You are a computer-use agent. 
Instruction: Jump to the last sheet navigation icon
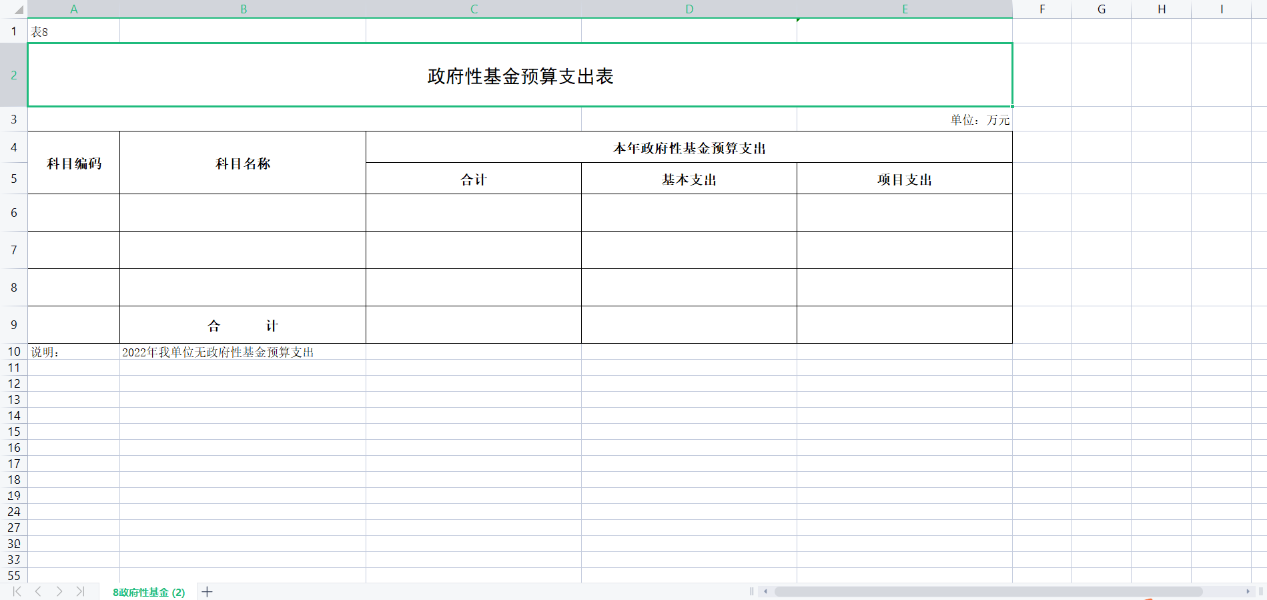click(79, 591)
